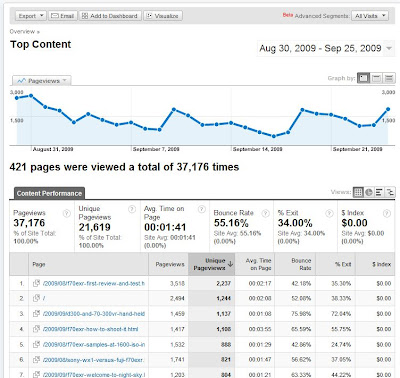Expand the All Visits segments dropdown
The image size is (400, 378).
(370, 16)
